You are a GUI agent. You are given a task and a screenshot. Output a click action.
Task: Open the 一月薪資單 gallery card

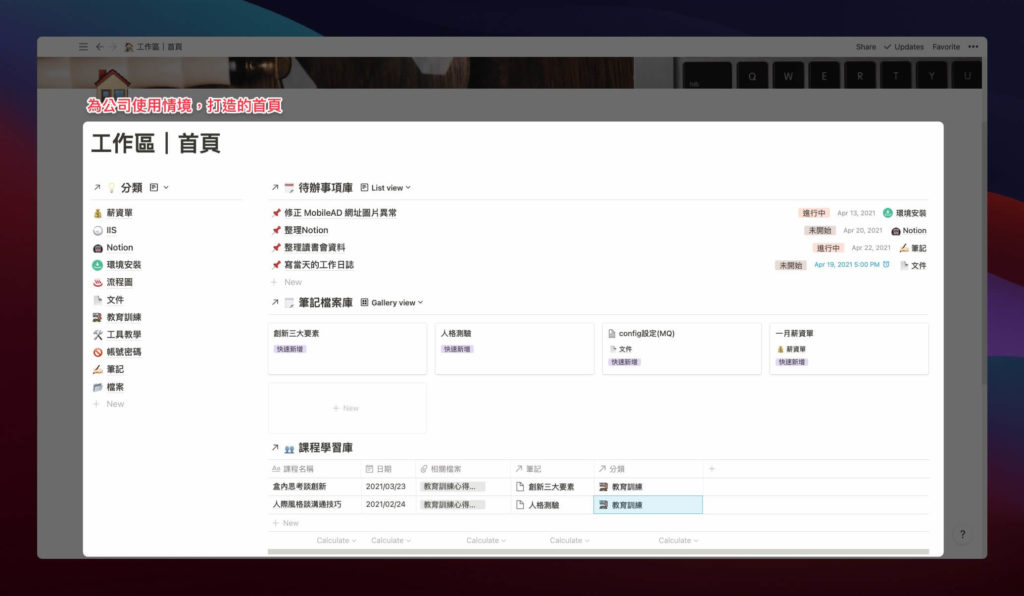coord(849,349)
